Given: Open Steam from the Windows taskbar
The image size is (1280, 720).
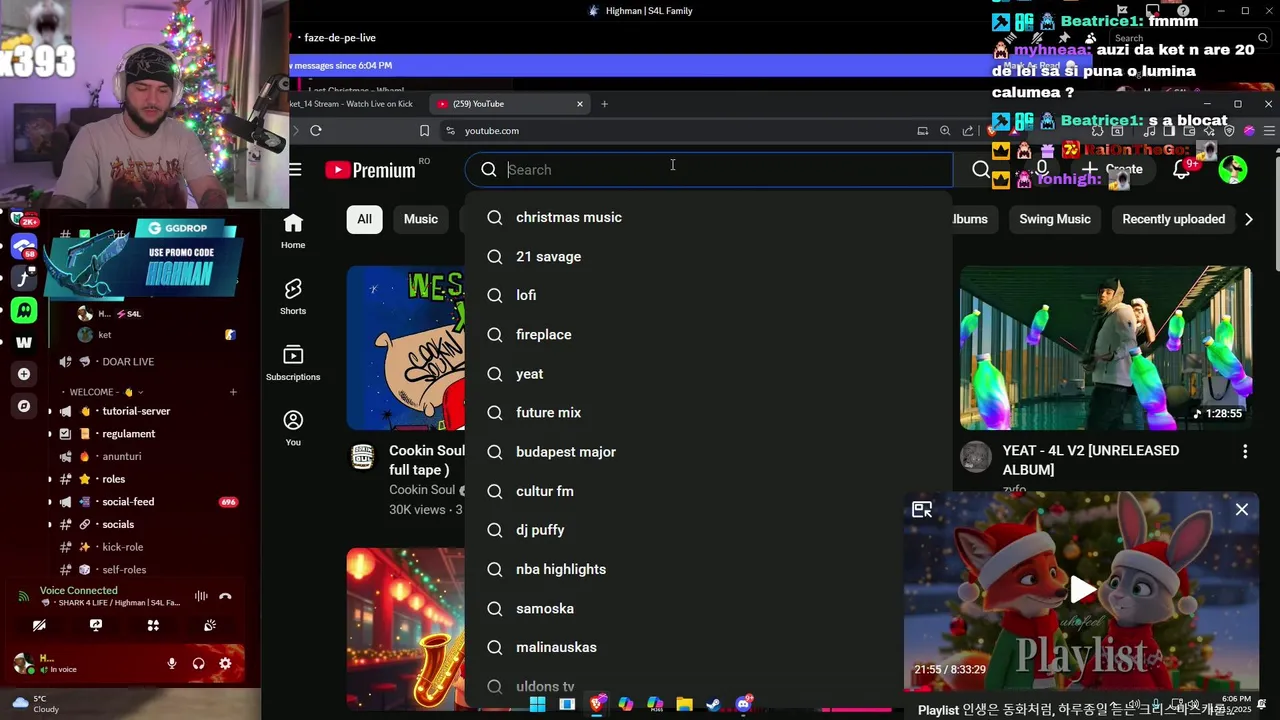Looking at the screenshot, I should click(713, 704).
